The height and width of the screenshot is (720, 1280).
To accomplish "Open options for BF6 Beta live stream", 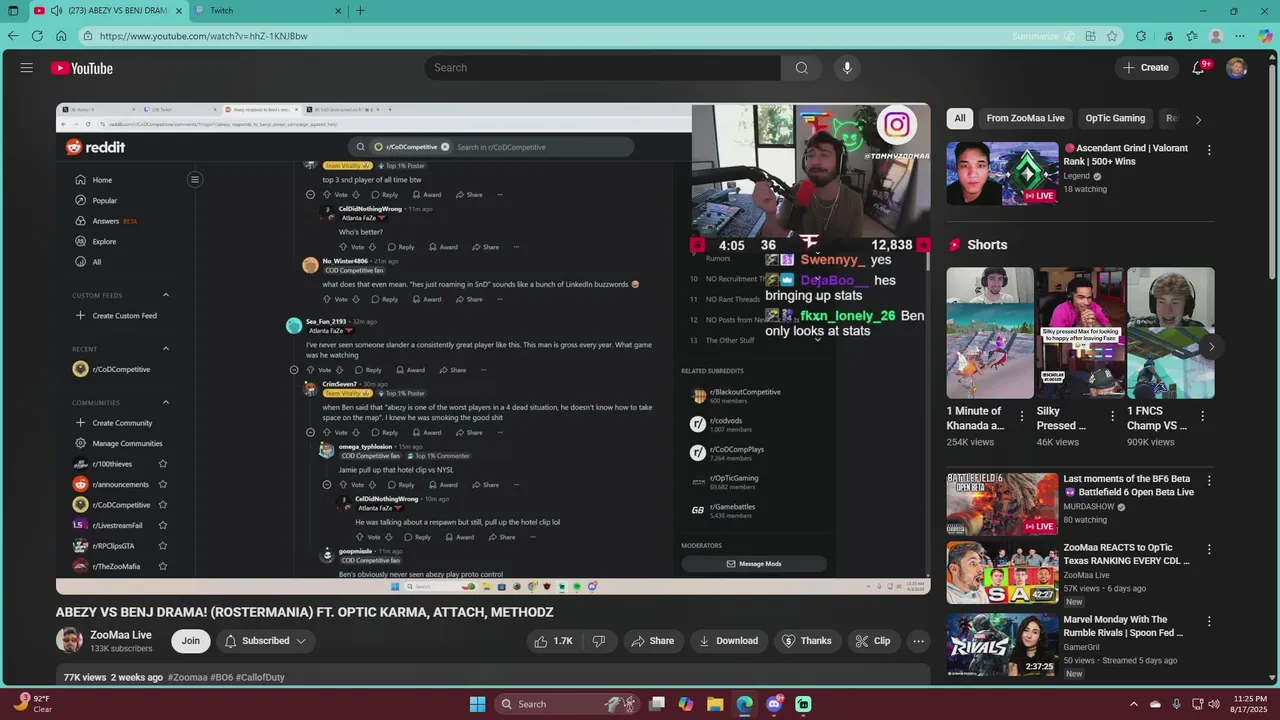I will [1209, 481].
